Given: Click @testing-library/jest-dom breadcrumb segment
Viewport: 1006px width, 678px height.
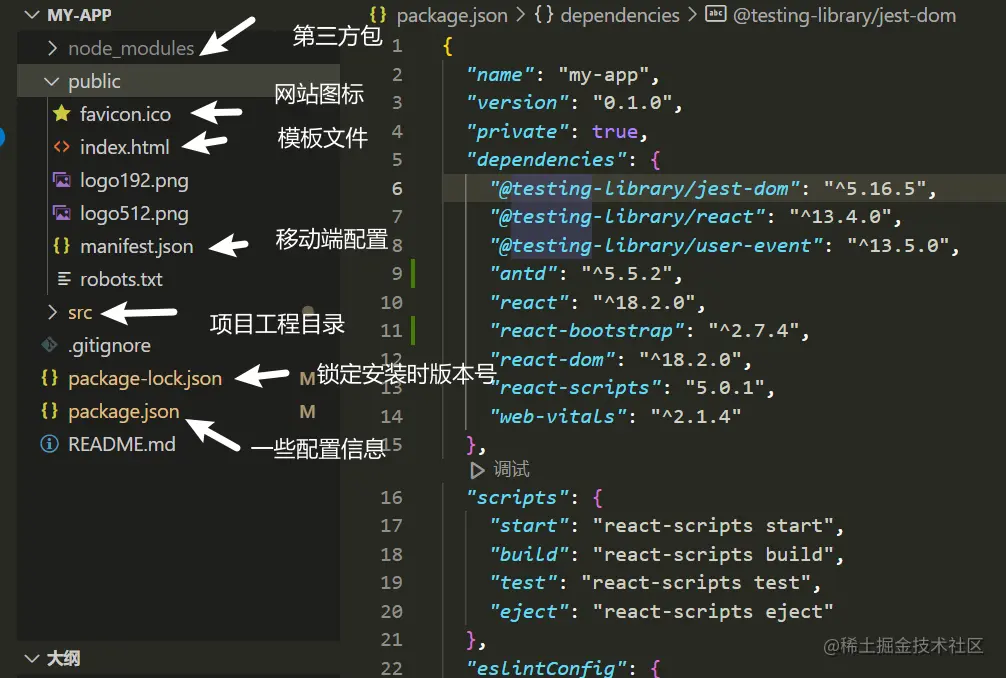Looking at the screenshot, I should pyautogui.click(x=844, y=15).
